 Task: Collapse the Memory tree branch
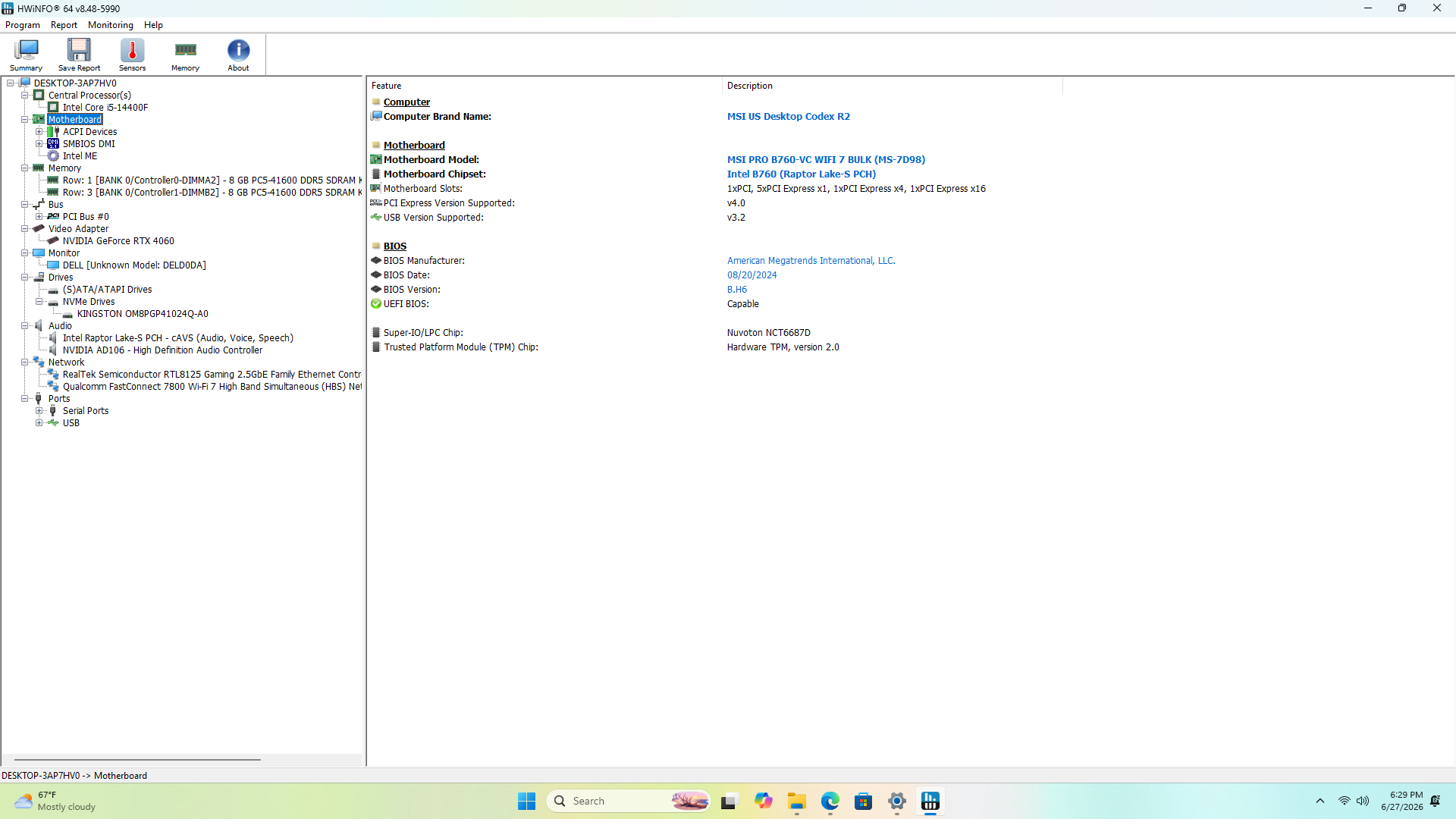tap(25, 168)
